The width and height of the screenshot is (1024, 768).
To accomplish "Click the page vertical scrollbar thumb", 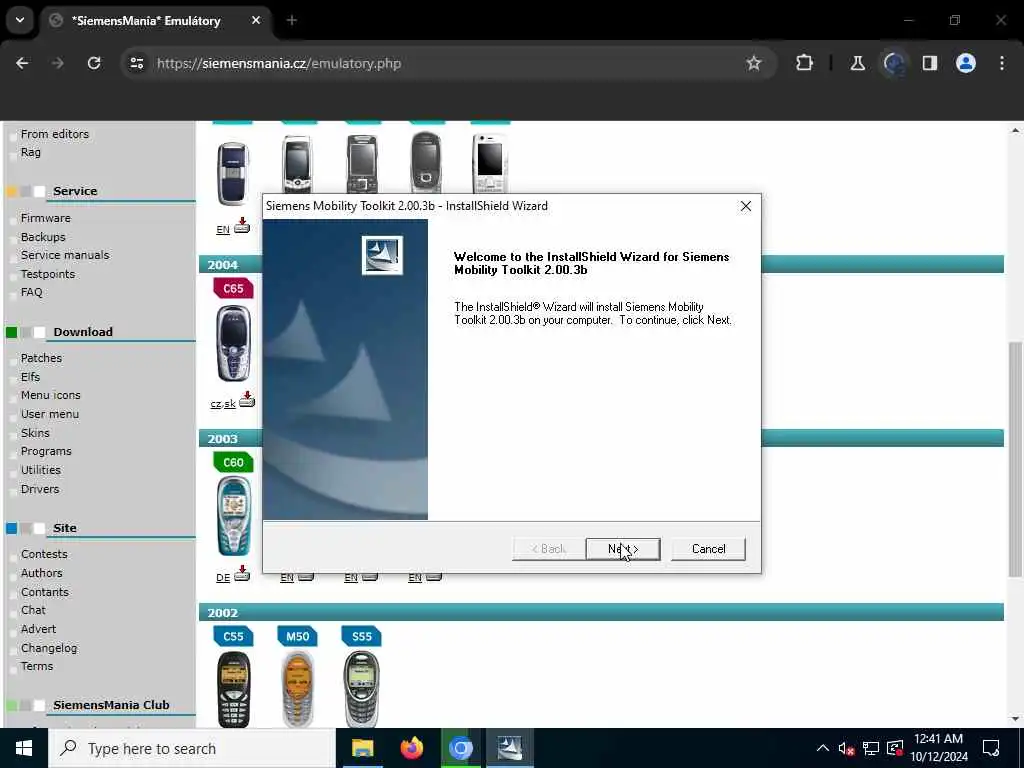I will [1014, 459].
